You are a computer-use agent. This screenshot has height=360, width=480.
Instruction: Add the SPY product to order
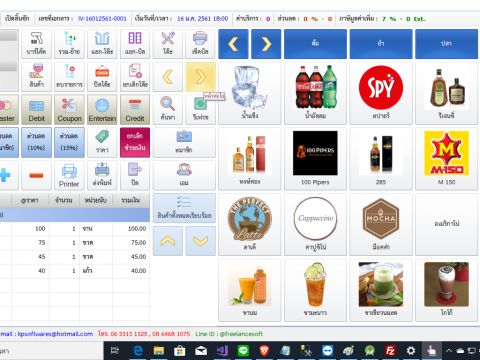pyautogui.click(x=381, y=93)
